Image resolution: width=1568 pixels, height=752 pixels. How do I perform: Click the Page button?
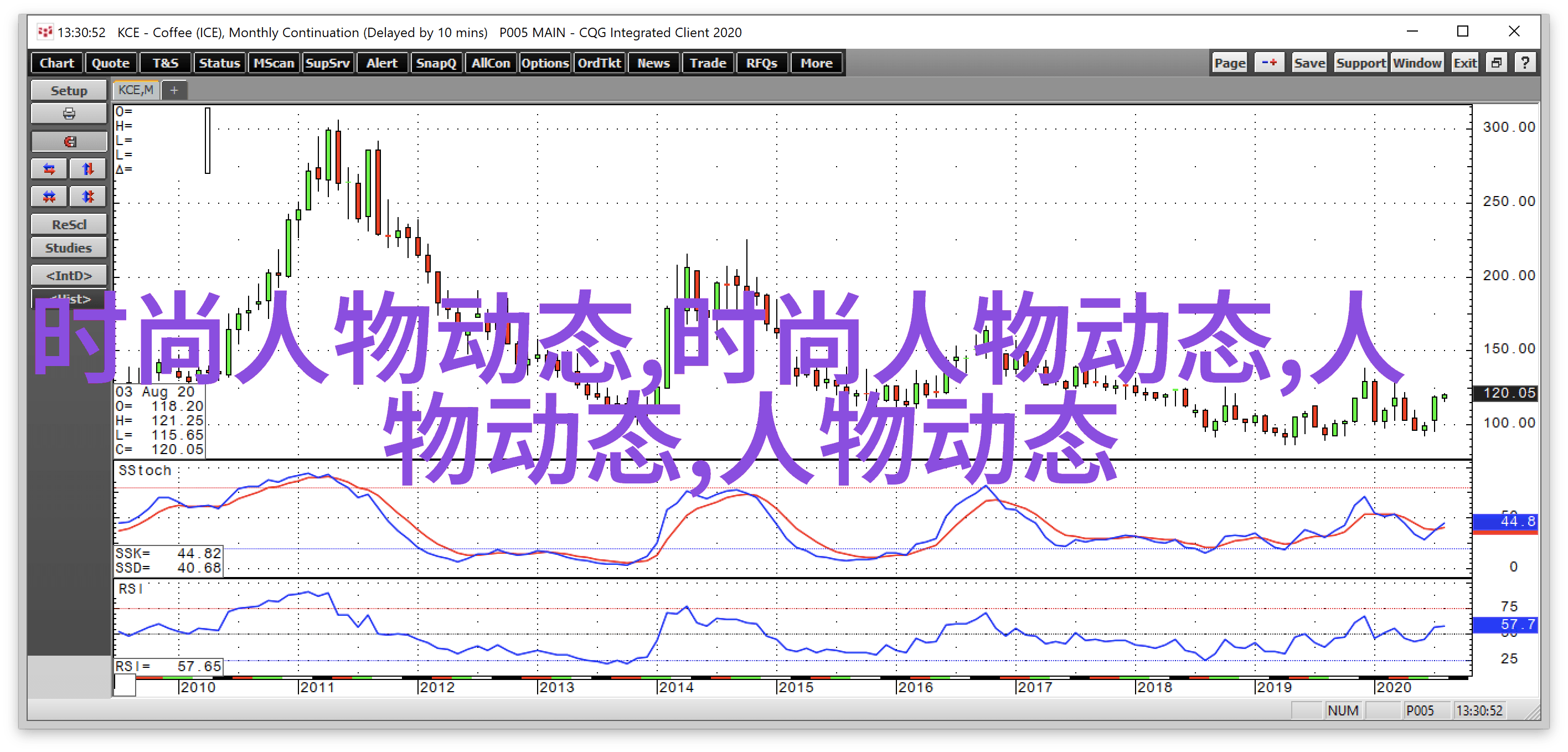(x=1230, y=63)
